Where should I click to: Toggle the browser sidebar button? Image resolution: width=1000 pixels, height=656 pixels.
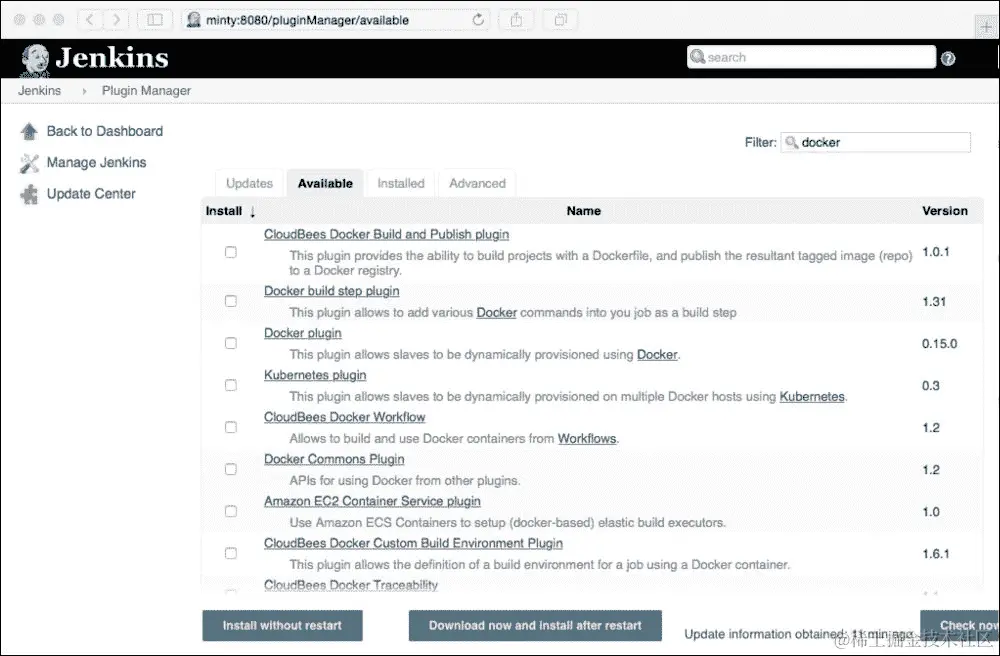pyautogui.click(x=155, y=20)
